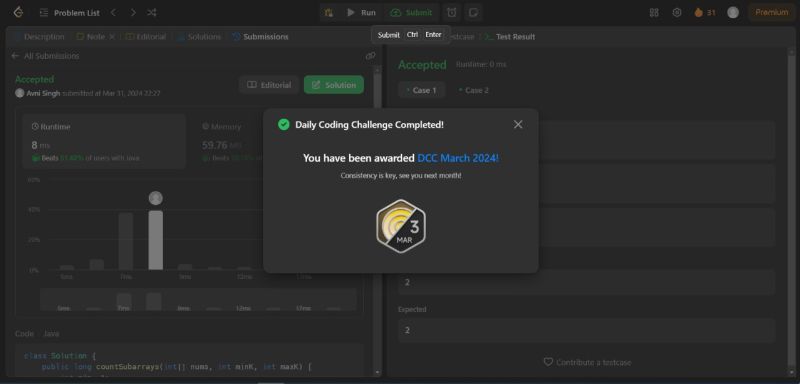Open the timer alarm clock icon
This screenshot has width=800, height=384.
click(452, 13)
